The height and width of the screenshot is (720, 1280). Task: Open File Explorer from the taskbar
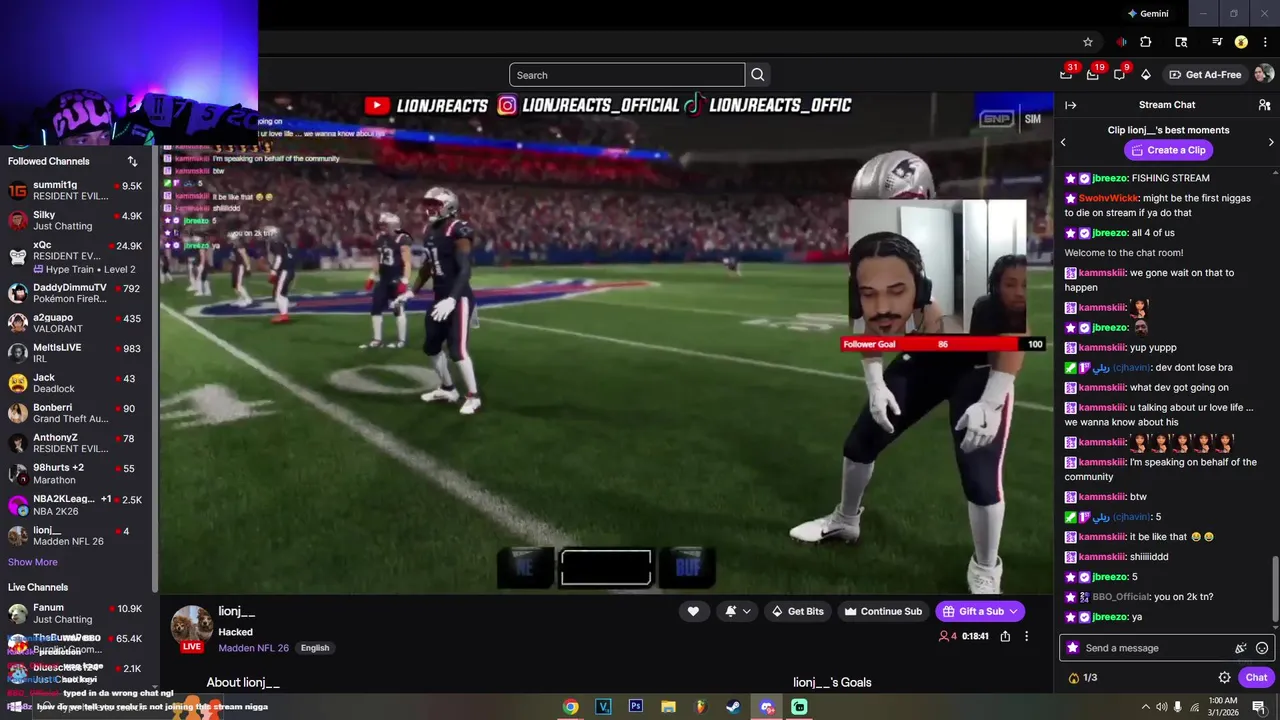tap(668, 706)
